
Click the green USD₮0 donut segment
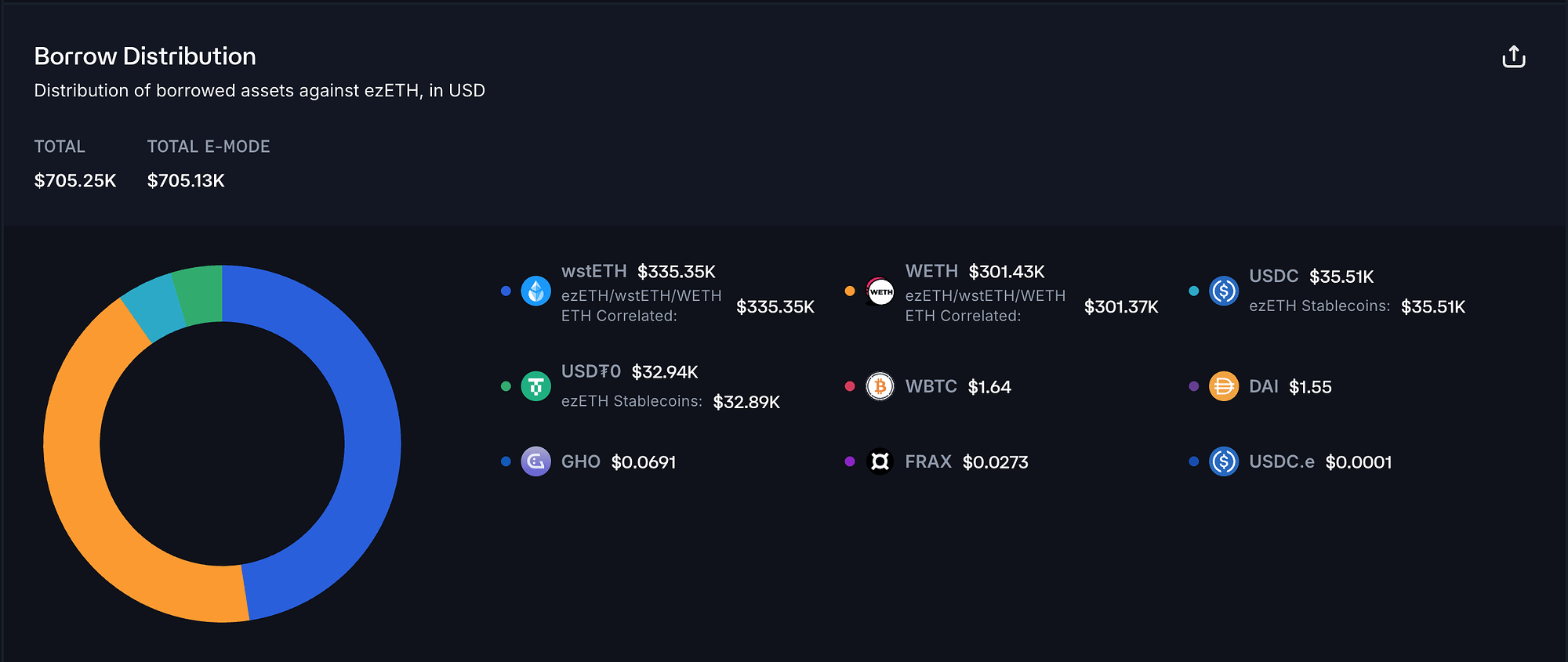[x=199, y=295]
